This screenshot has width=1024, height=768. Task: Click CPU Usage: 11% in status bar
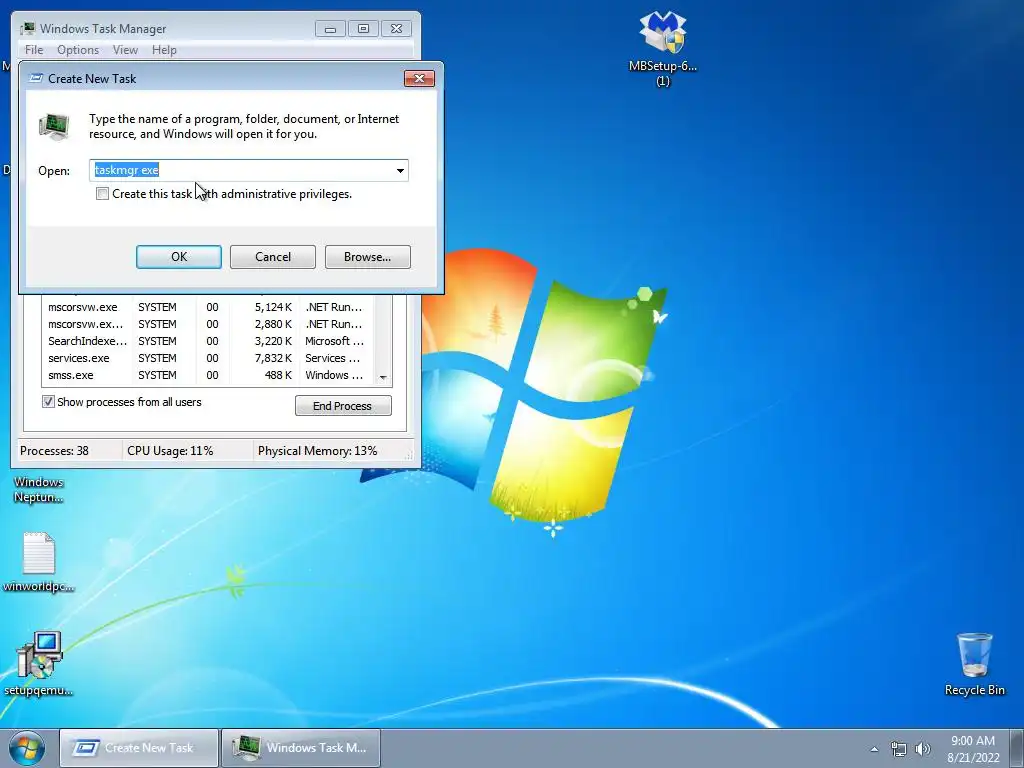click(170, 451)
